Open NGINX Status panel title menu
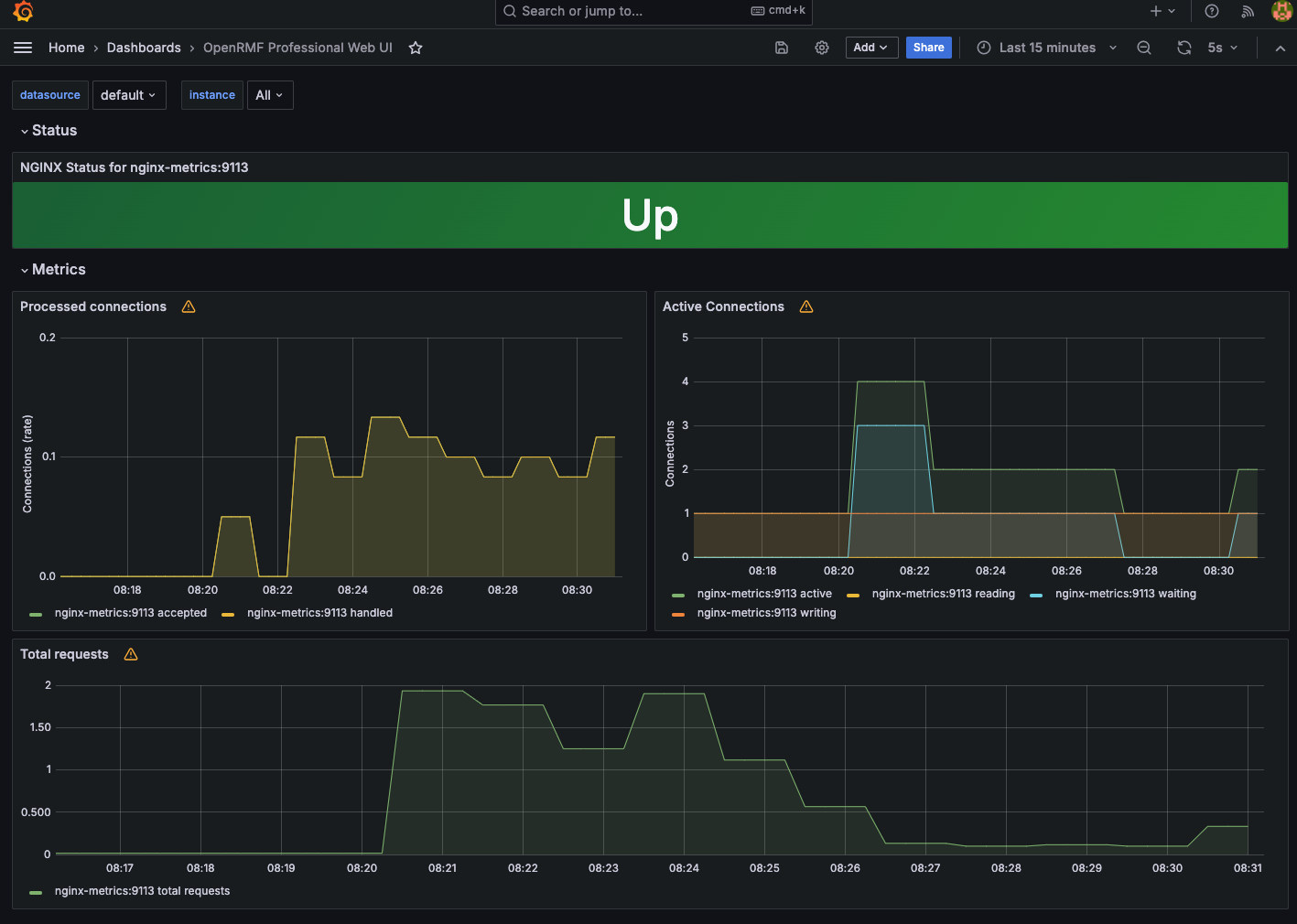 [x=135, y=167]
